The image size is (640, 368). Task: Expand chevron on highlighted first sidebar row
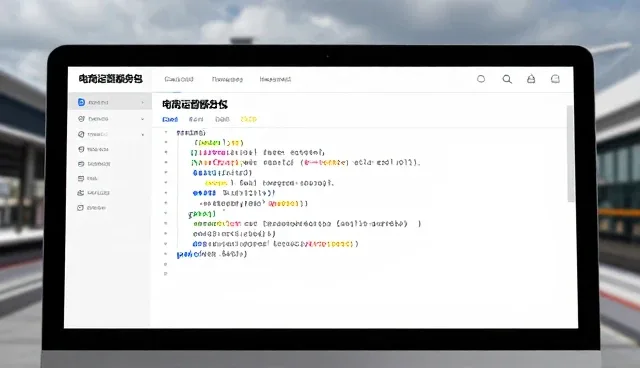click(x=142, y=102)
